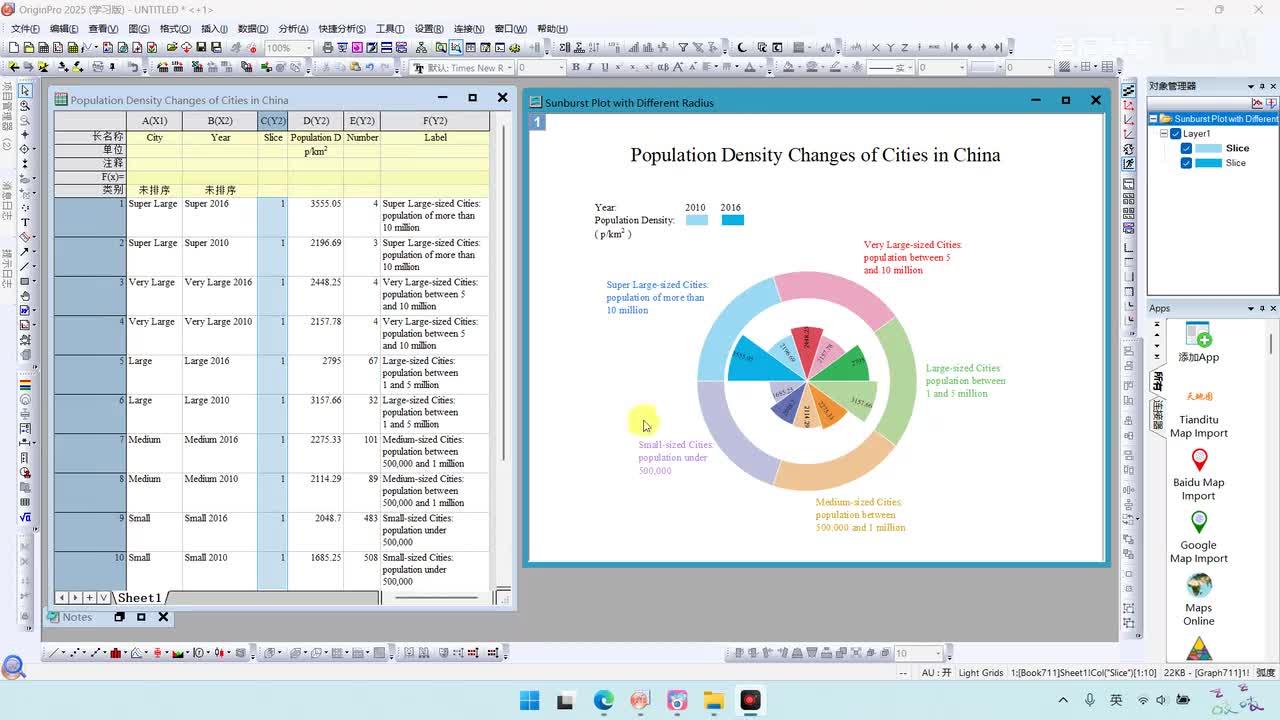Open the 格式(O) menu
Screen dimensions: 1280x720
pos(175,29)
